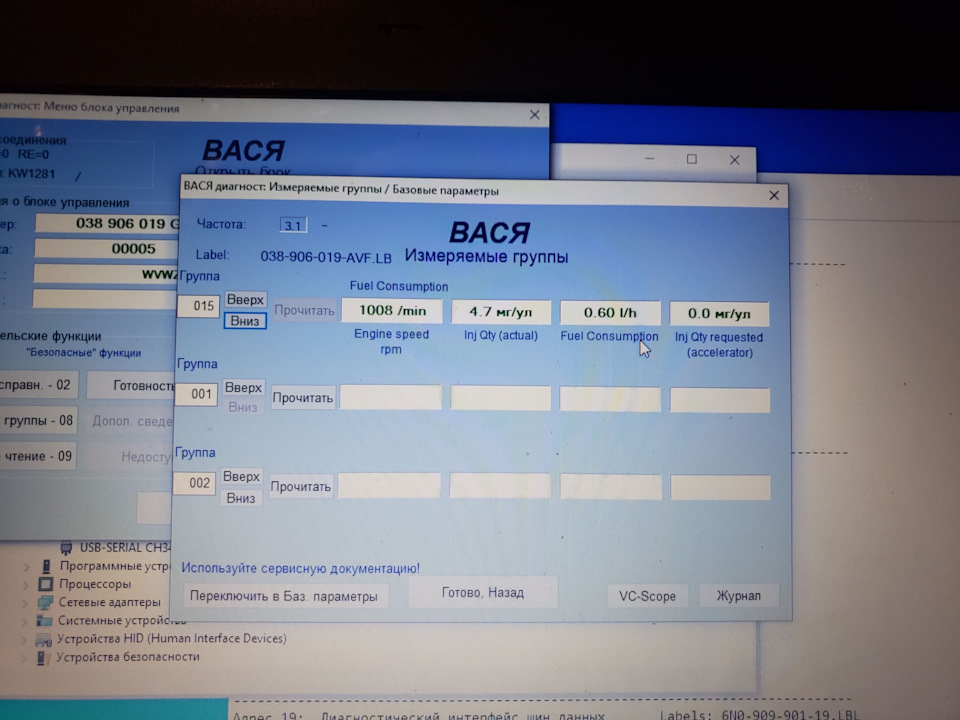The width and height of the screenshot is (960, 720).
Task: Click Вниз button for group 002
Action: [x=241, y=498]
